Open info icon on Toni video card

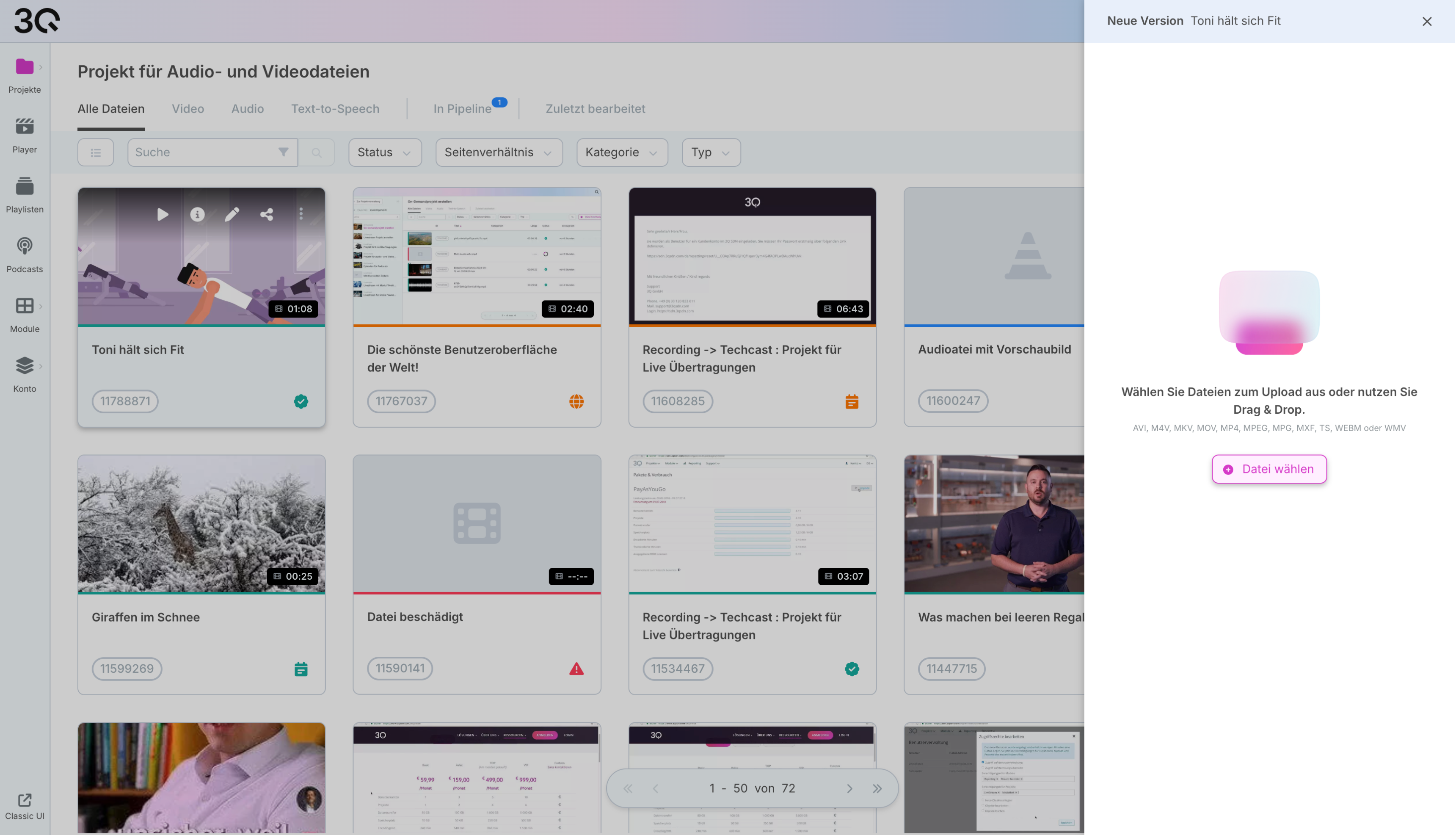click(x=197, y=215)
